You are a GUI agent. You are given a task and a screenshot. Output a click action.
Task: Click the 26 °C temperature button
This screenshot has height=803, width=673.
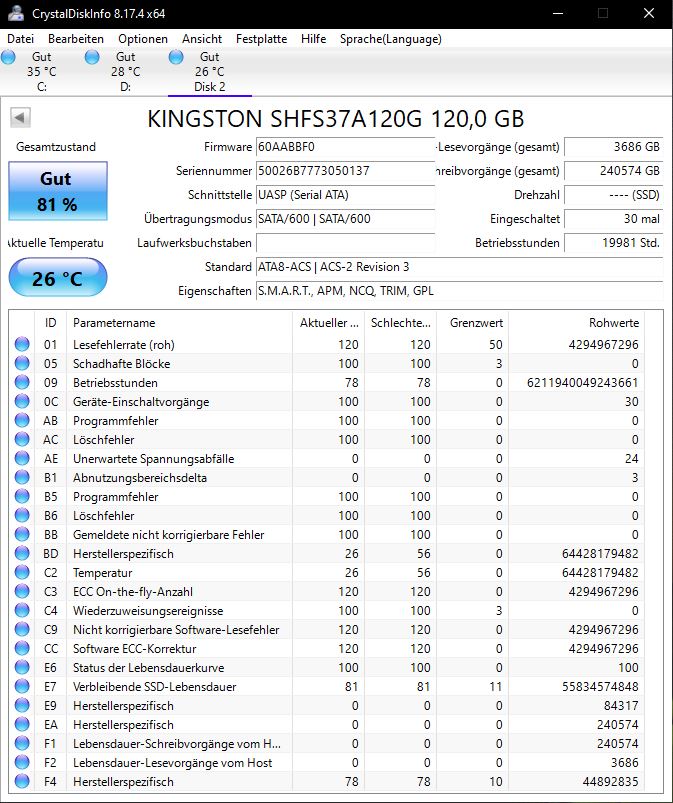tap(57, 278)
